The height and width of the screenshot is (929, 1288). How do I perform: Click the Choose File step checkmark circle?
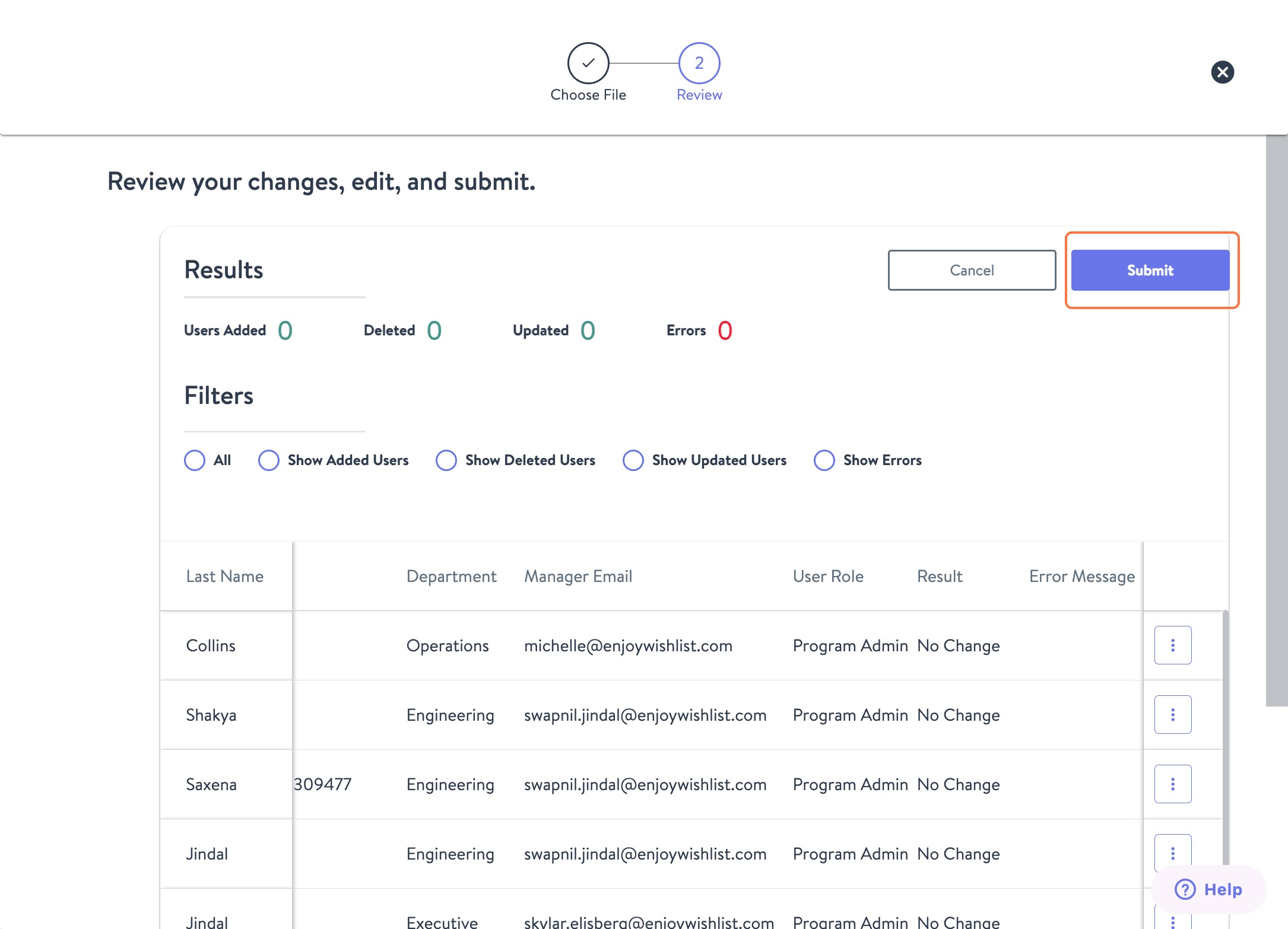click(588, 63)
